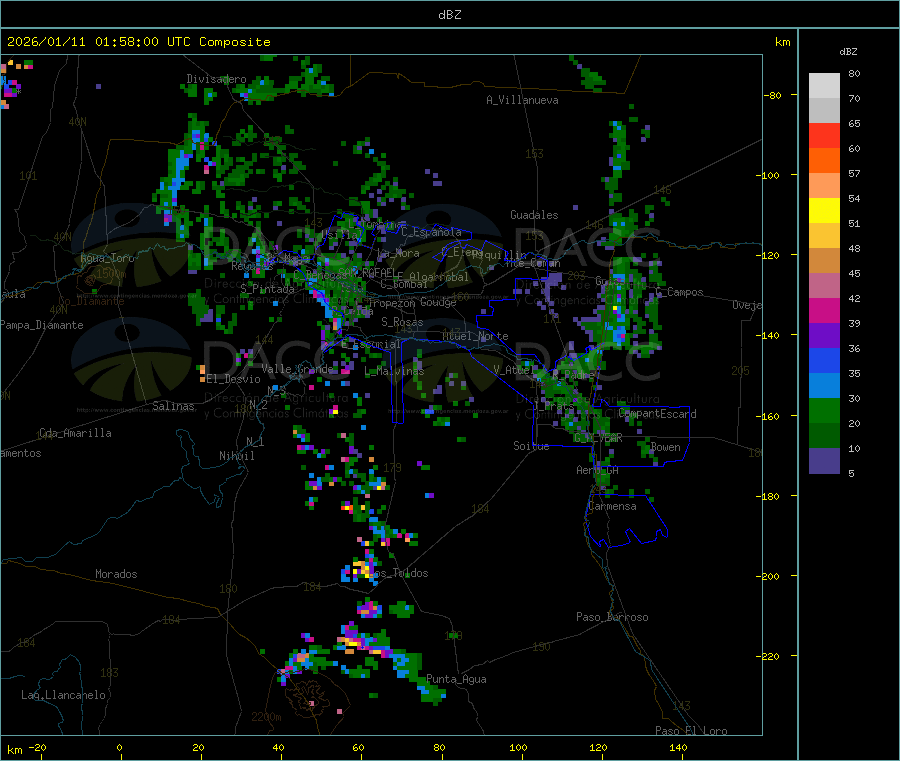Click the 60 dBZ red legend swatch
The width and height of the screenshot is (900, 761).
[x=824, y=135]
